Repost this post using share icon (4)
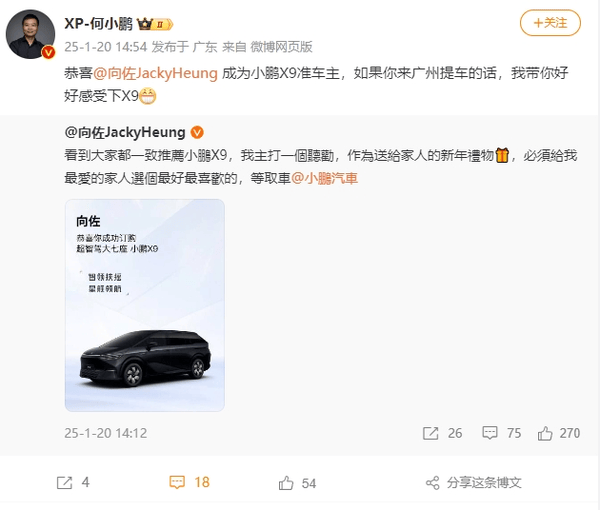Viewport: 600px width, 510px height. [64, 482]
